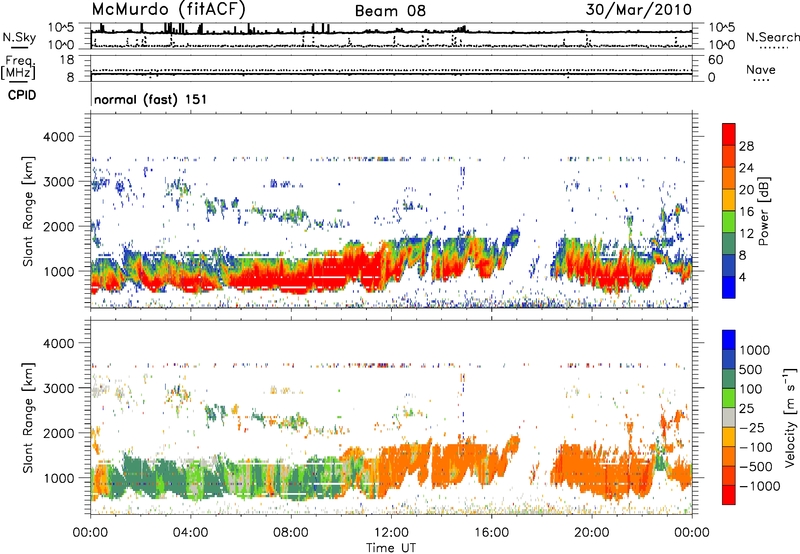Click the '4000' tick on the power panel
800x554 pixels.
point(59,137)
